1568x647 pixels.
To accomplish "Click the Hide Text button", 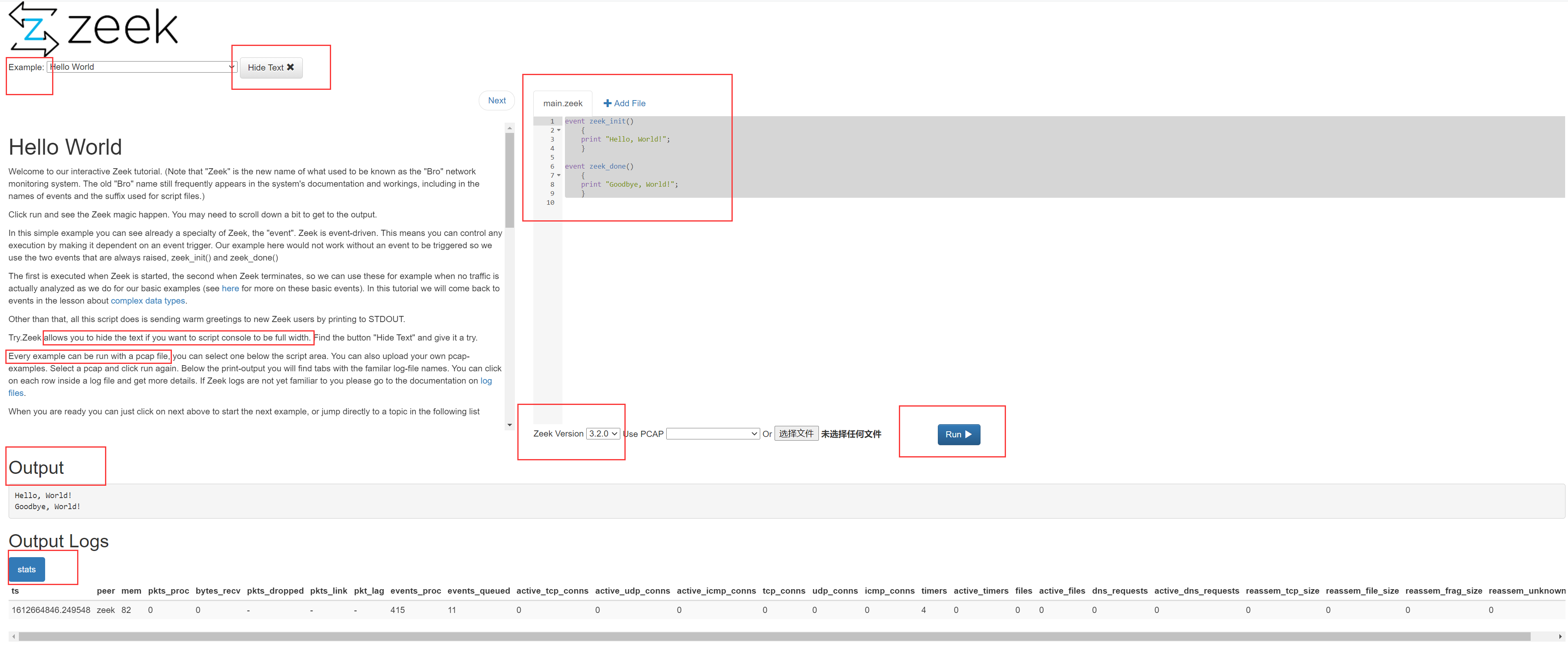I will (271, 68).
